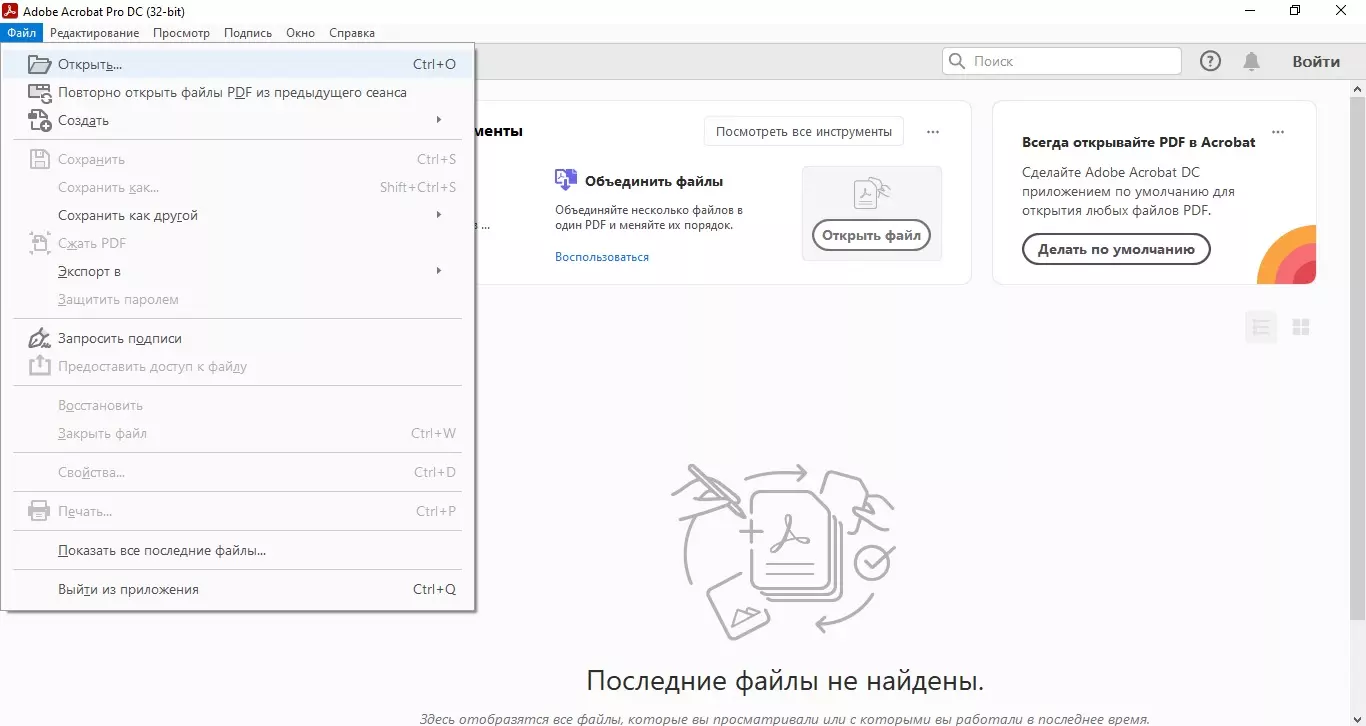This screenshot has width=1366, height=726.
Task: Click the pen signature icon beside Запросить подписи
Action: (x=39, y=338)
